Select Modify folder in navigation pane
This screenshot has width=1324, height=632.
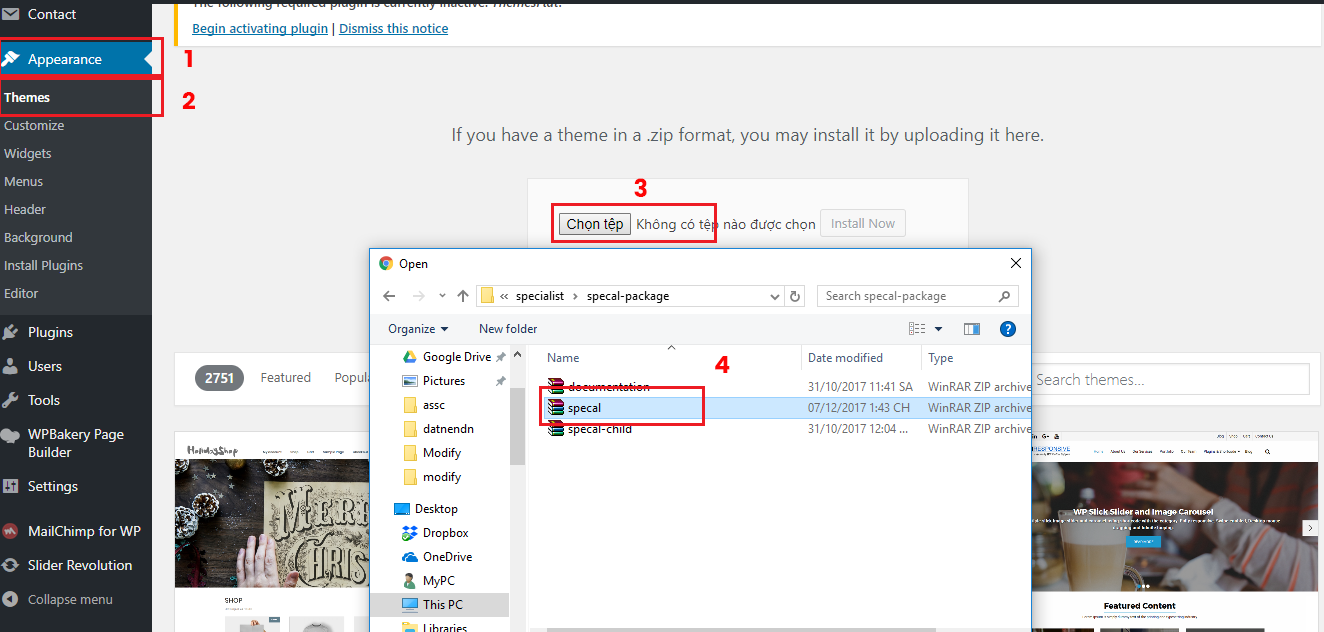[432, 453]
